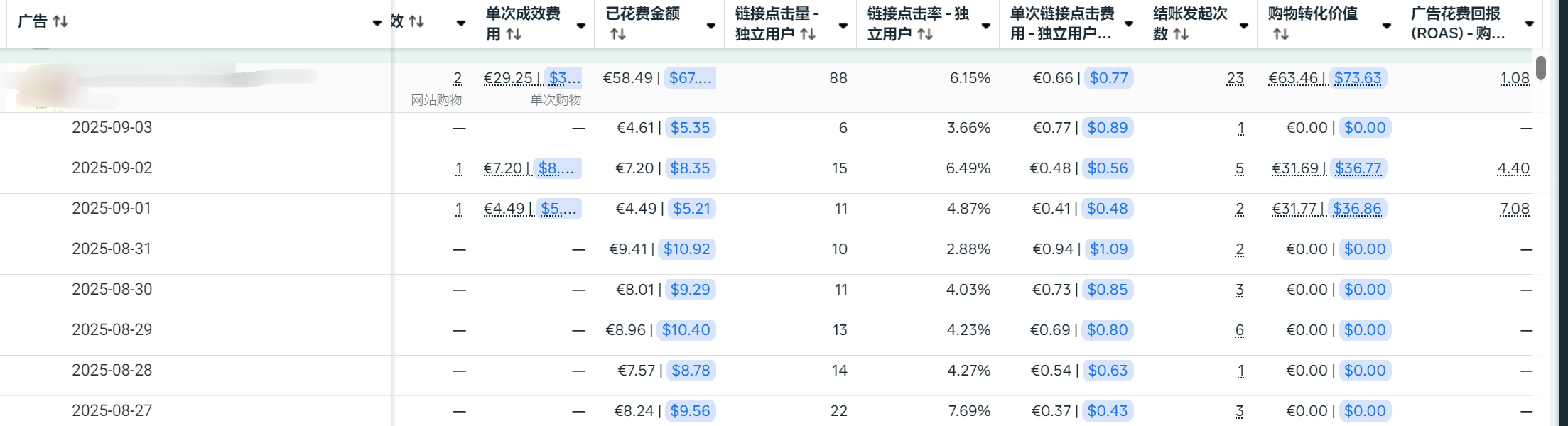
Task: Open 单次链接点击费用 column dropdown arrow
Action: tap(1128, 25)
